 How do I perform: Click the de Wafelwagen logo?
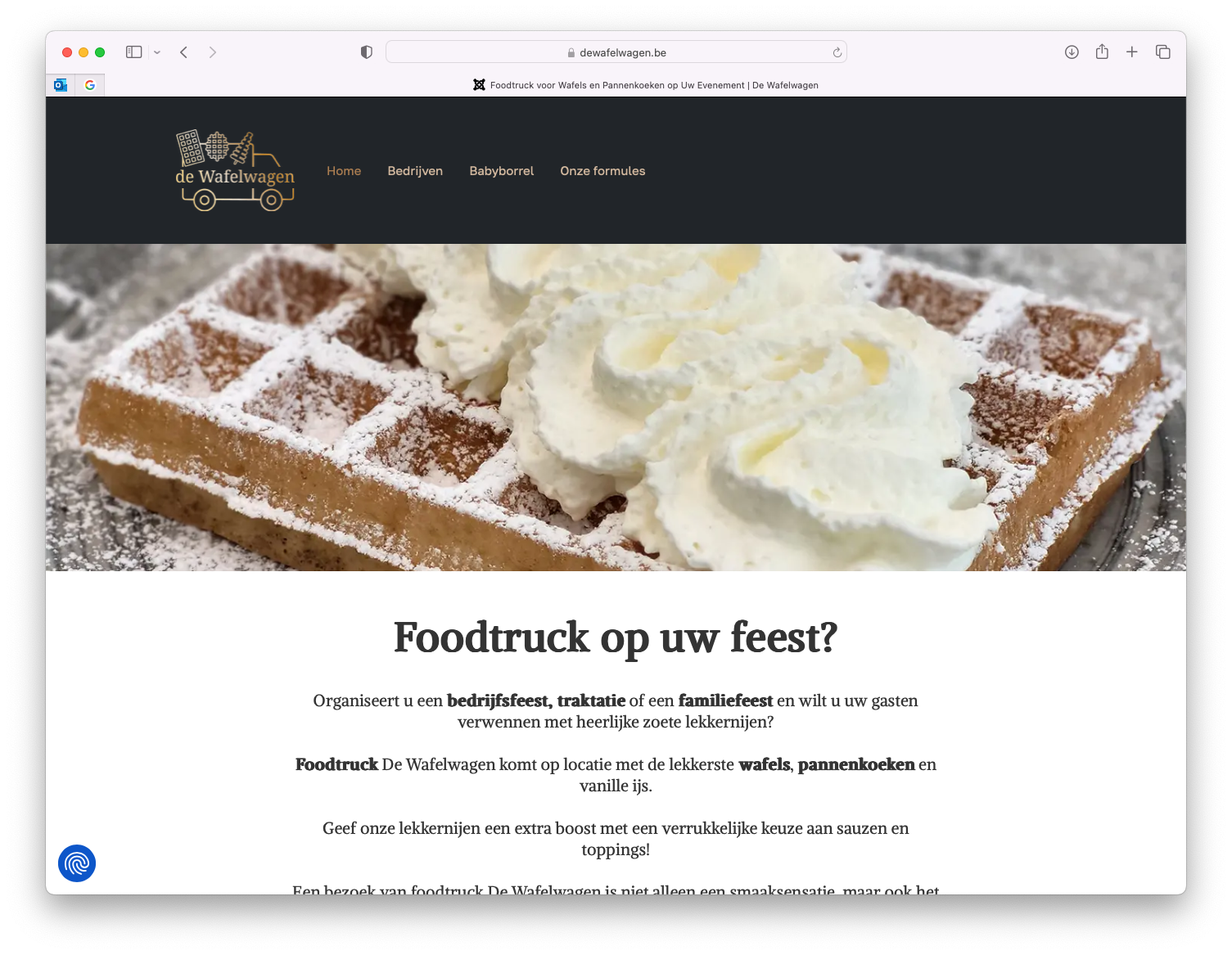click(235, 170)
